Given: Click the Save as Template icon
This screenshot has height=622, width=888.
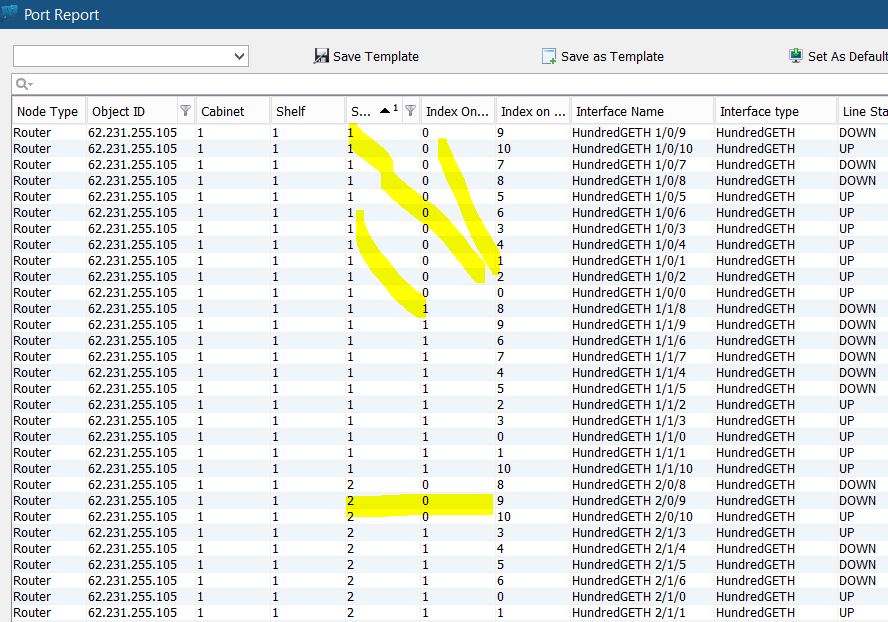Looking at the screenshot, I should [x=549, y=56].
